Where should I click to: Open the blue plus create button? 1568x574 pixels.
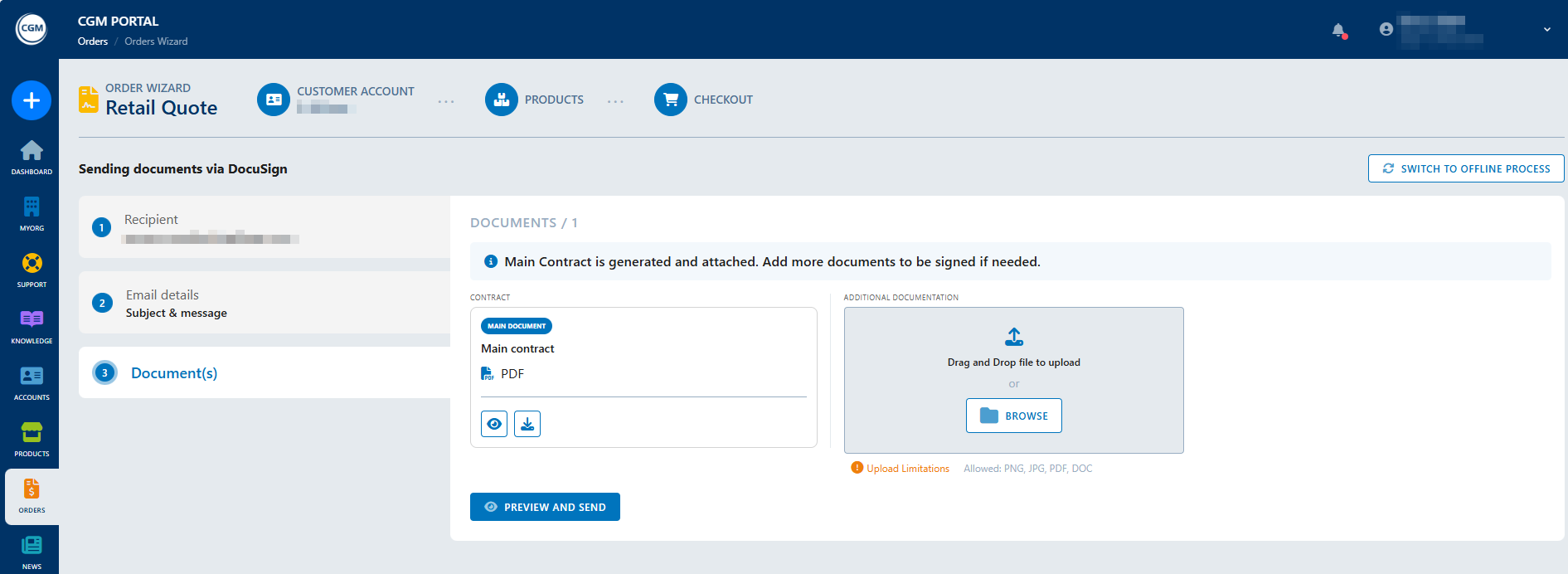(x=32, y=100)
